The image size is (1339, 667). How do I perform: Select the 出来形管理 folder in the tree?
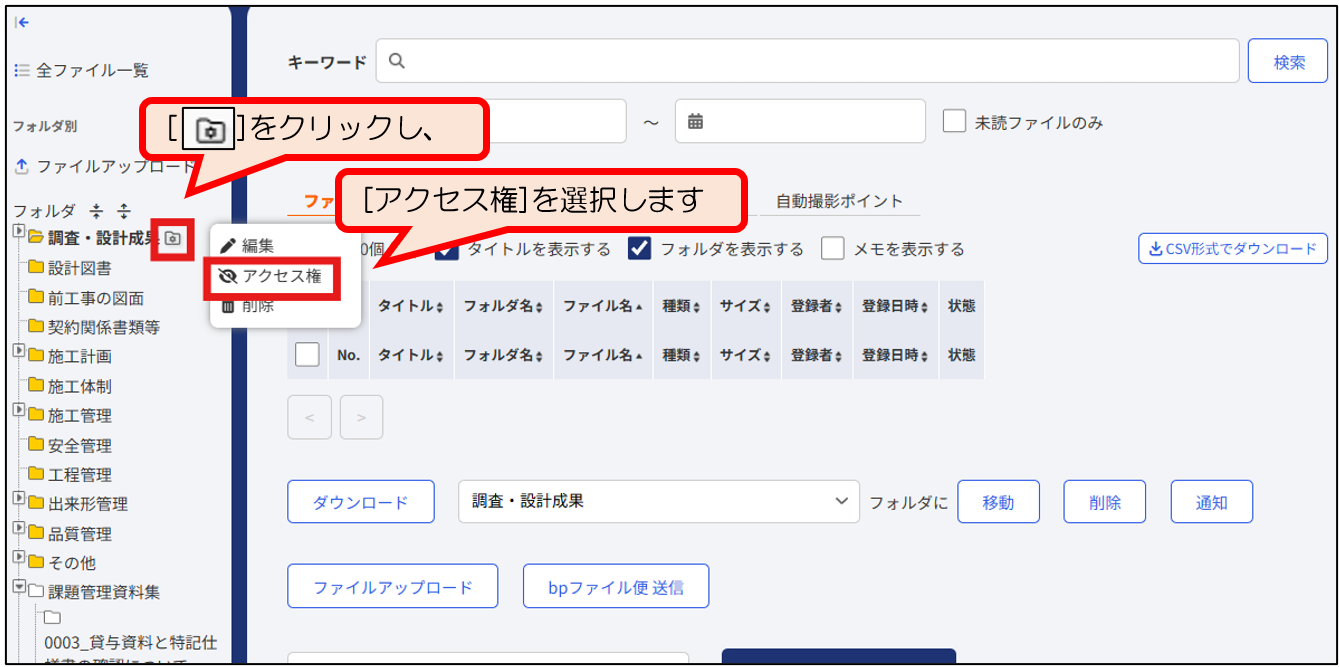pyautogui.click(x=88, y=504)
